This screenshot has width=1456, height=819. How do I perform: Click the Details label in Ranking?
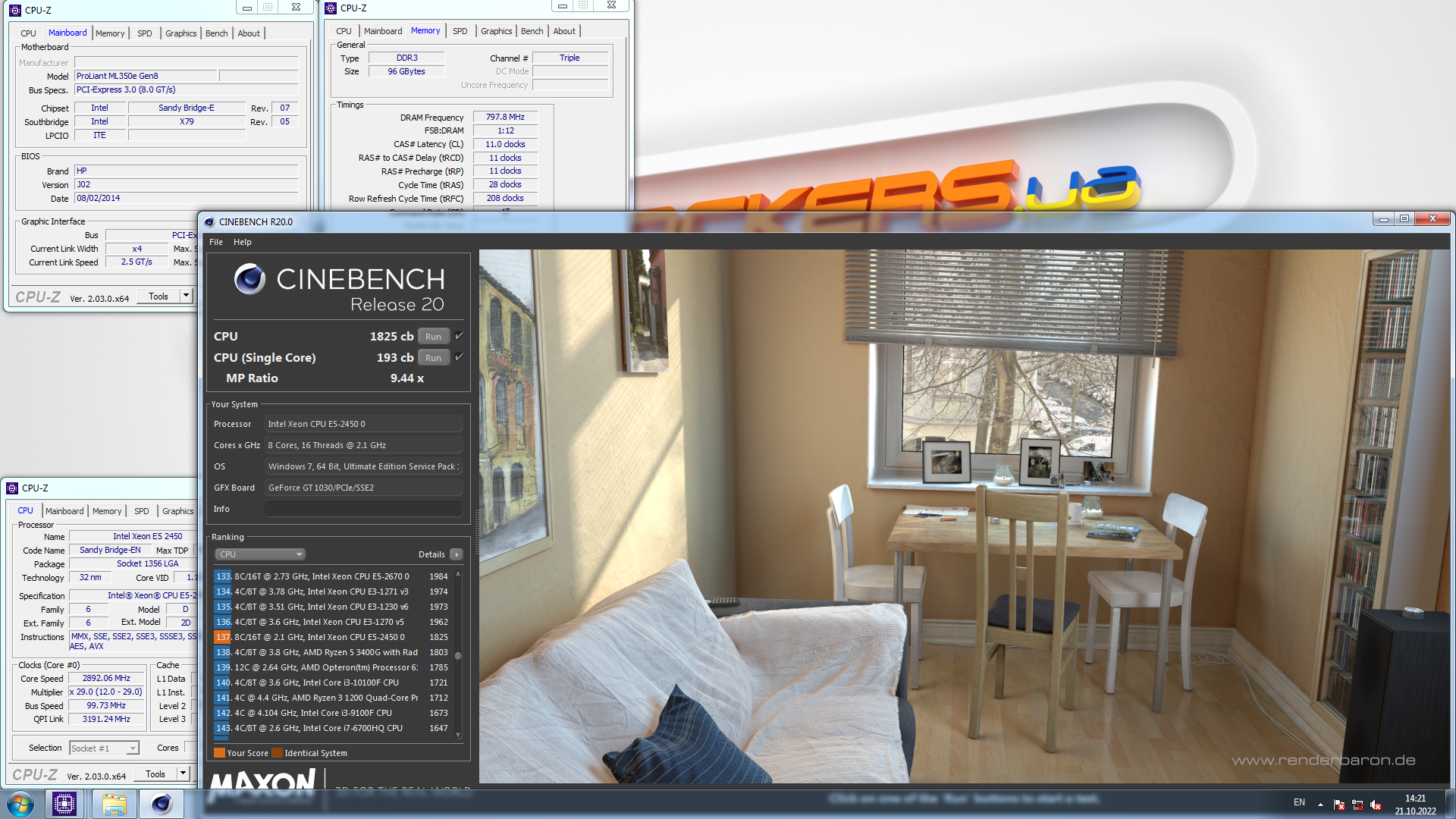pyautogui.click(x=431, y=554)
